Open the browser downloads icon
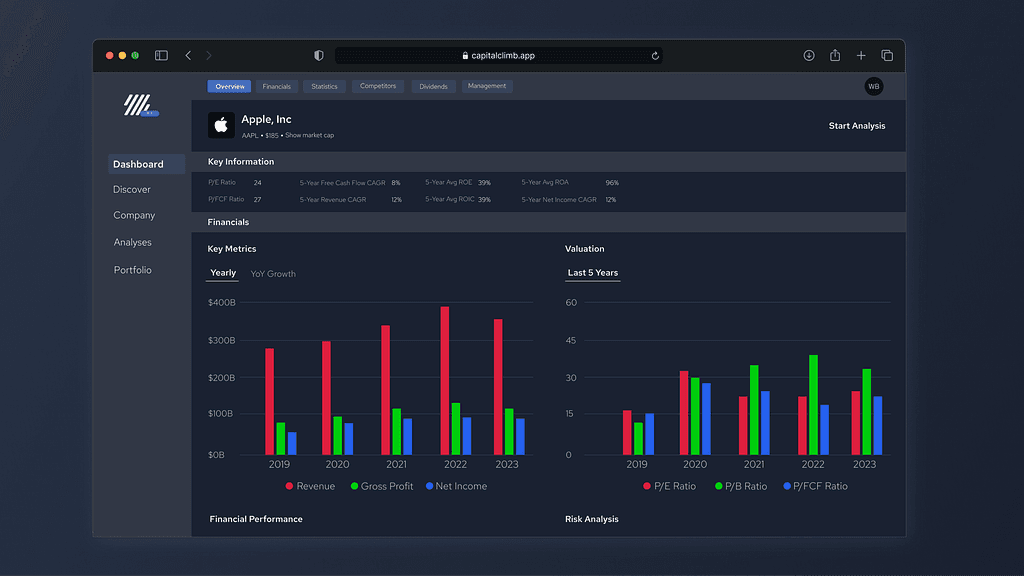Viewport: 1024px width, 576px height. [809, 56]
